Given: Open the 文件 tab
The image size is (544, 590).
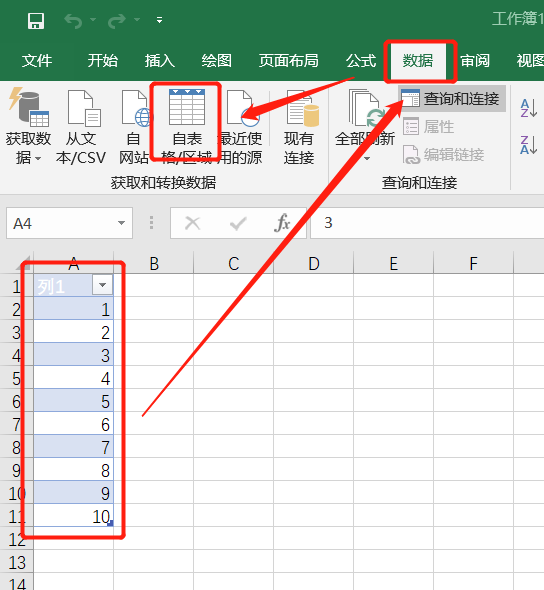Looking at the screenshot, I should click(x=37, y=61).
